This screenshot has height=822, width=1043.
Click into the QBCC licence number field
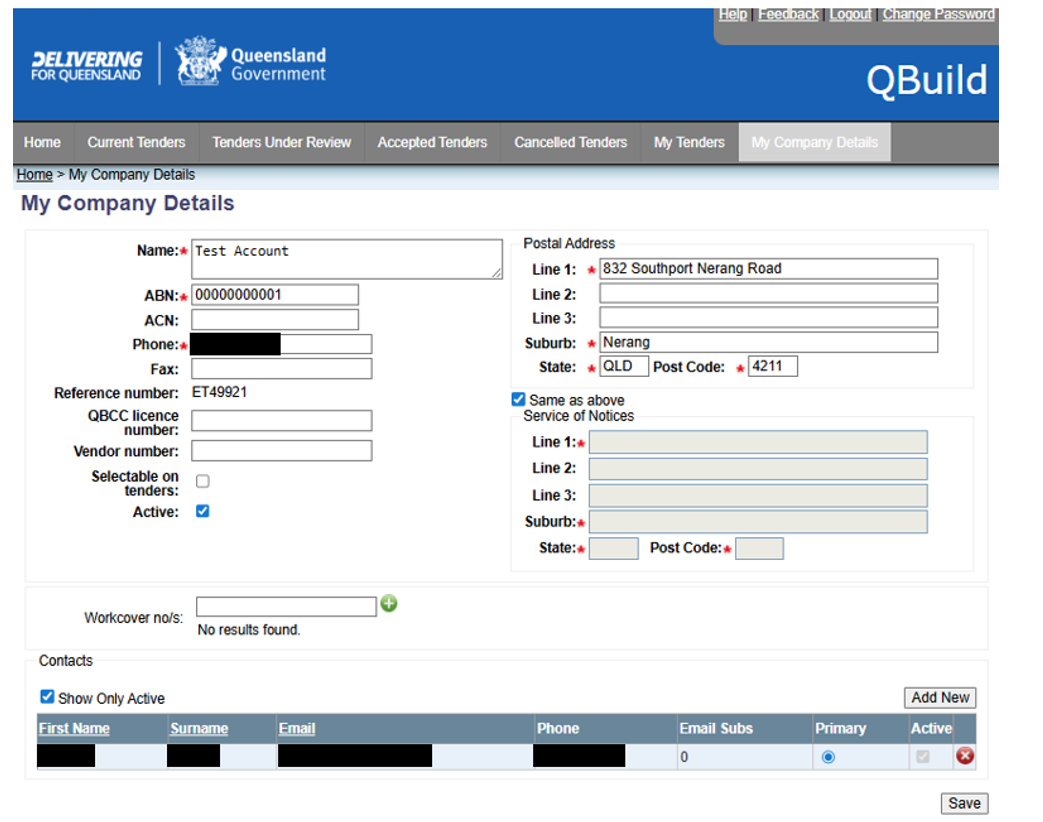tap(281, 421)
